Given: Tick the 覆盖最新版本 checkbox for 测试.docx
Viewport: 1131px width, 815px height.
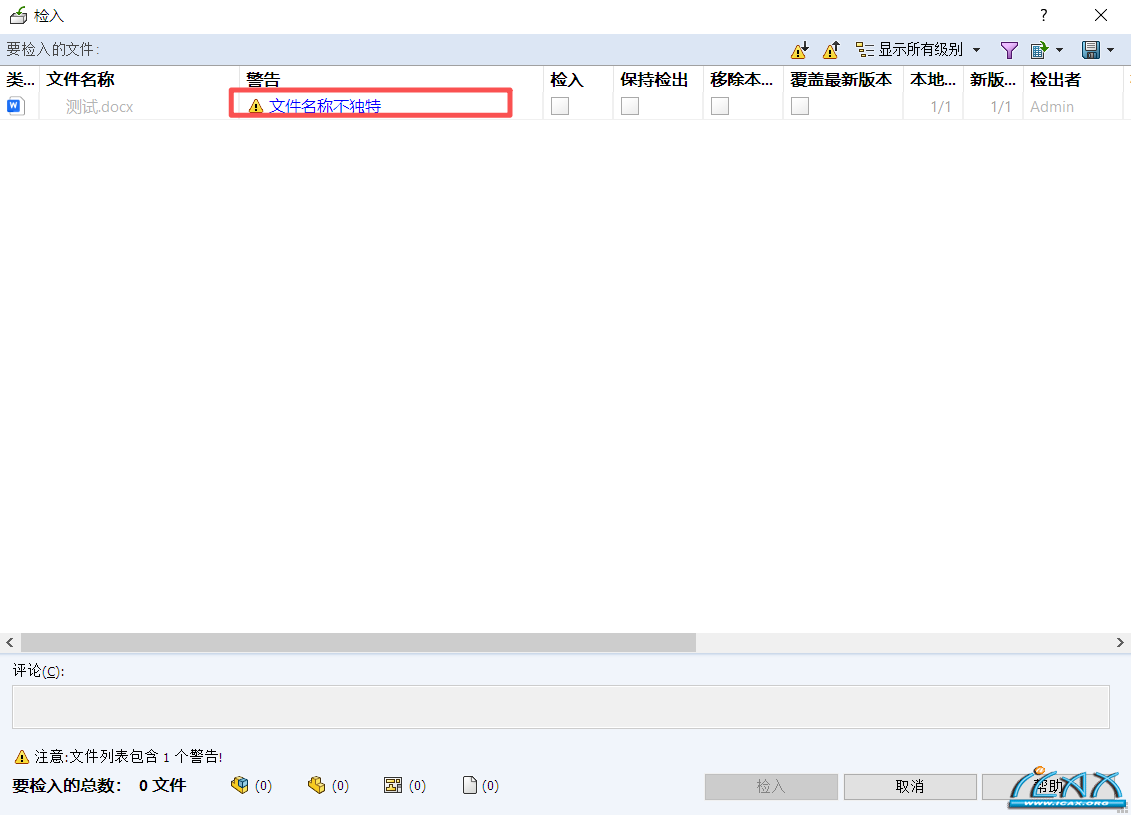Looking at the screenshot, I should 800,106.
